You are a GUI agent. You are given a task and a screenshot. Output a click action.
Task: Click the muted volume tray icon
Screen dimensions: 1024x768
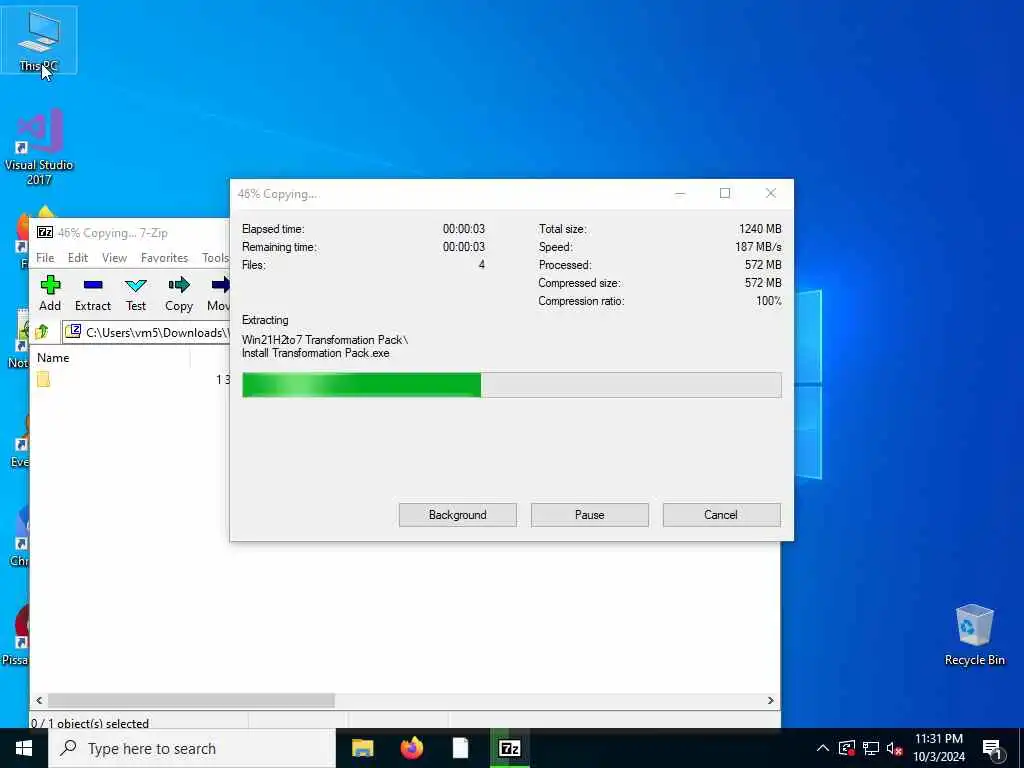[895, 748]
